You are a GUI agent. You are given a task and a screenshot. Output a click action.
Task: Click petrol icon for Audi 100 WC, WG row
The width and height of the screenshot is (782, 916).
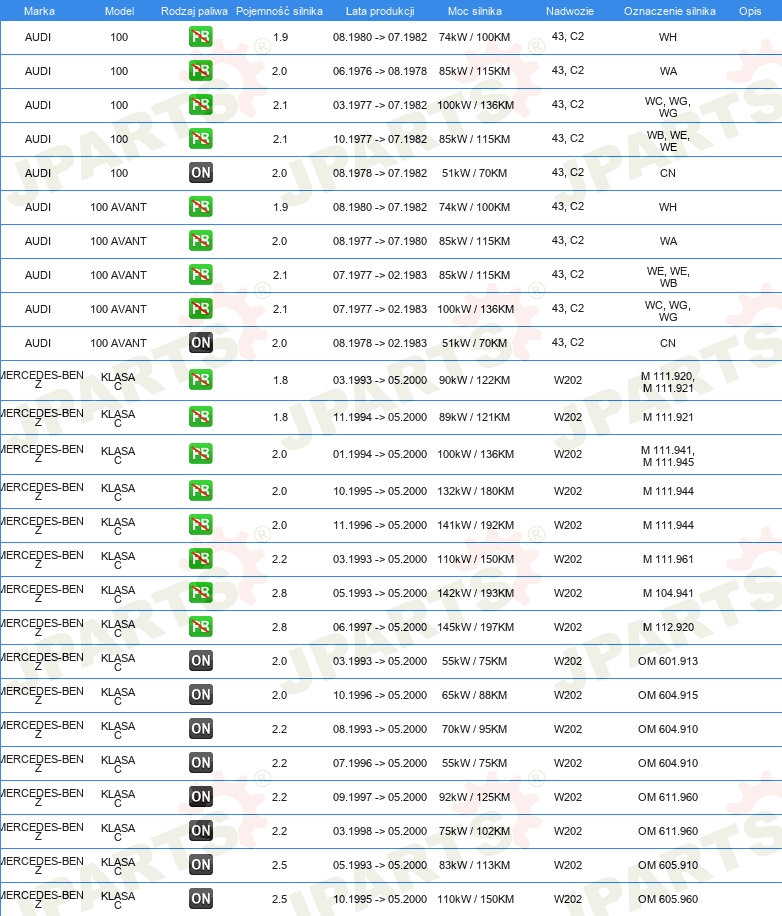point(200,105)
